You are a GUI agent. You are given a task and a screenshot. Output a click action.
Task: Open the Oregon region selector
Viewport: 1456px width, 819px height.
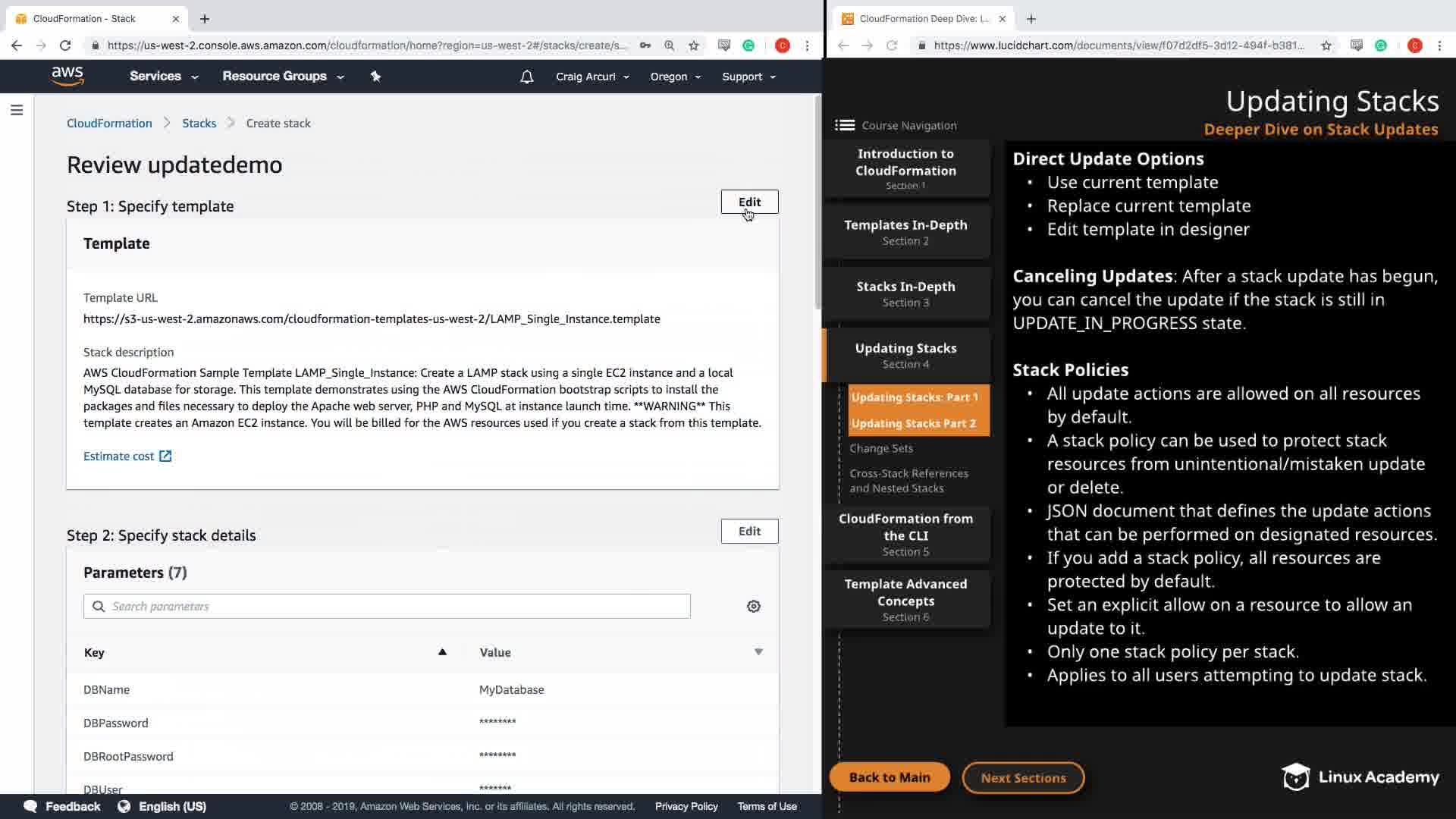[x=675, y=77]
